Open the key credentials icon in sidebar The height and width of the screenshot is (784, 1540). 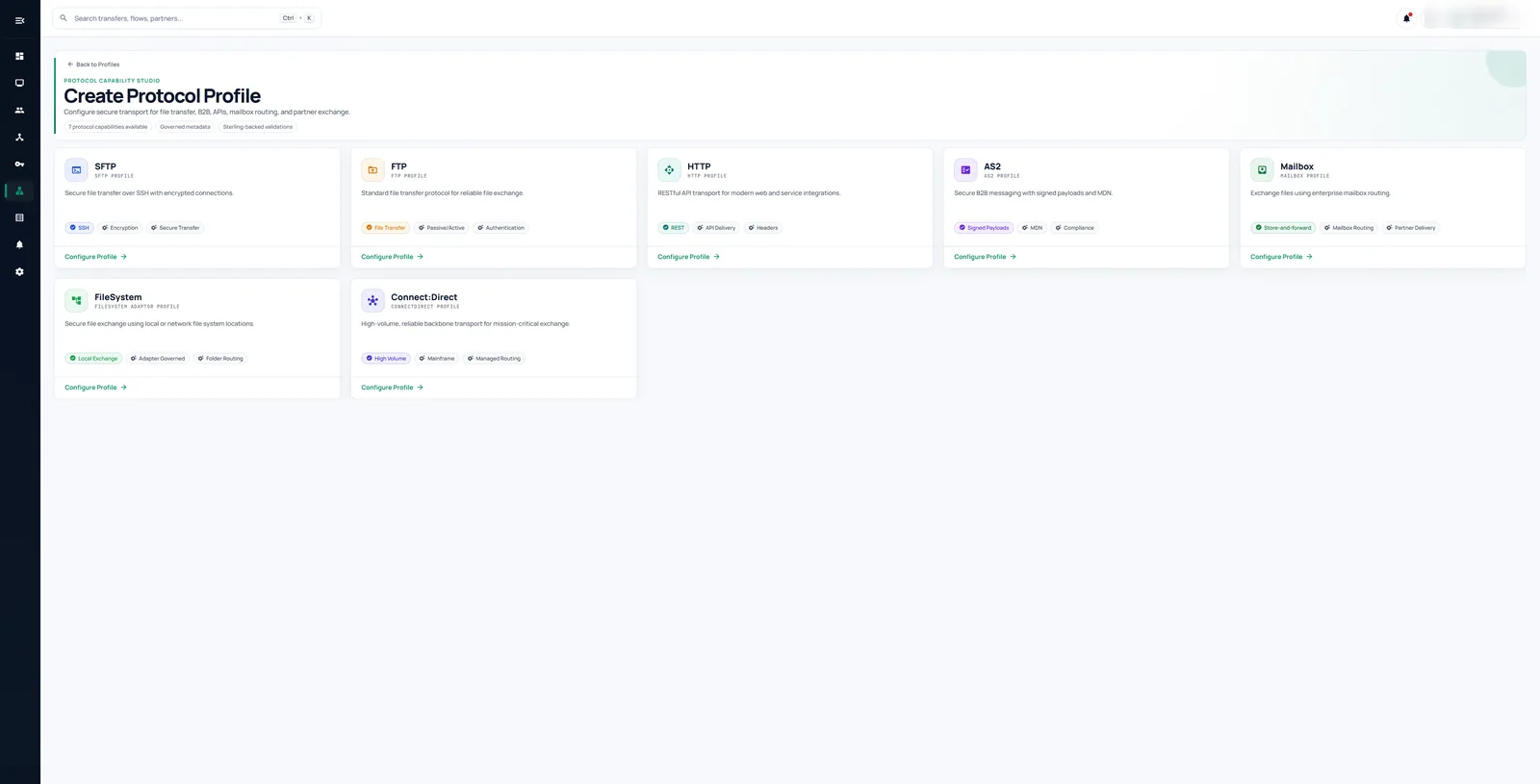click(19, 164)
